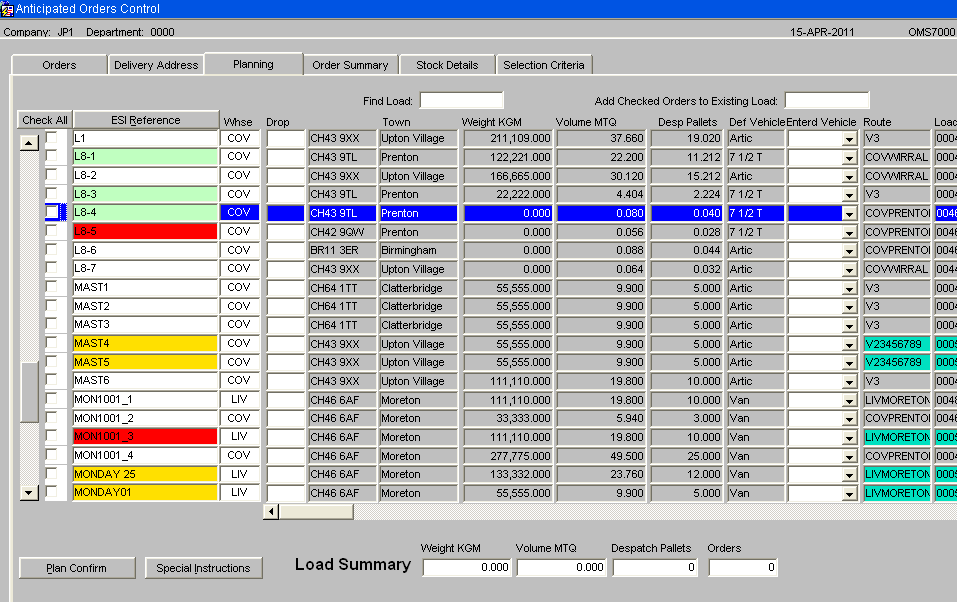Click the Find Load input field

(461, 101)
